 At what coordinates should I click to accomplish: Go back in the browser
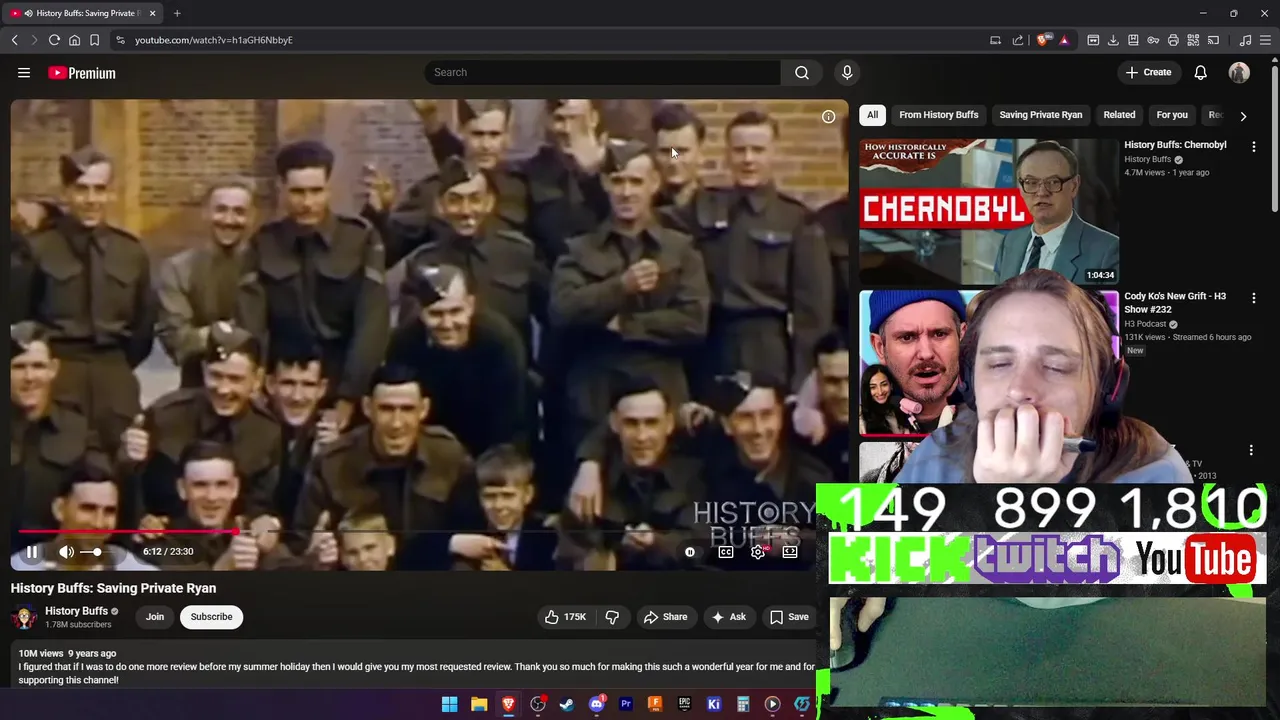click(14, 40)
